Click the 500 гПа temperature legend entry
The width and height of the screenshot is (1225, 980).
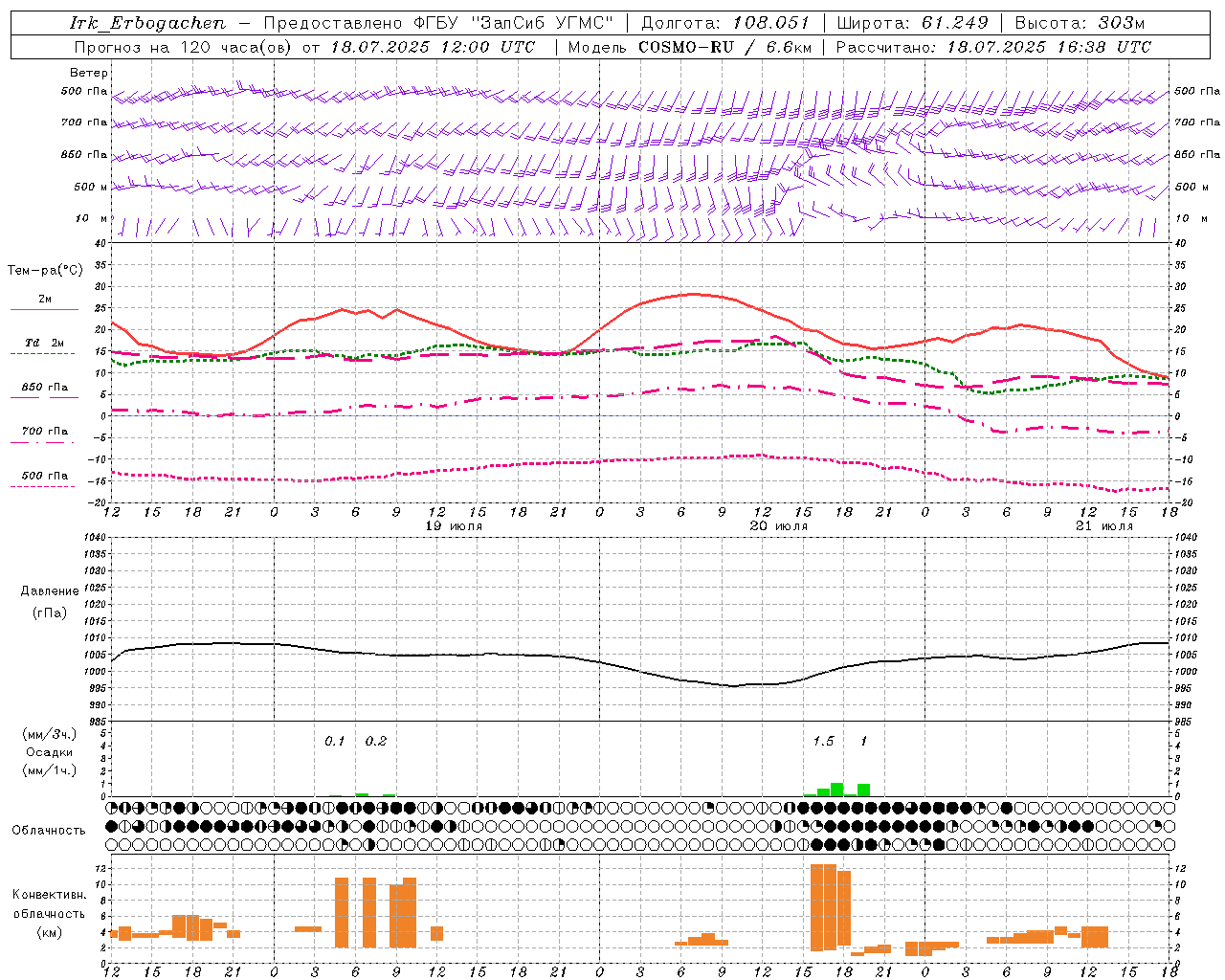click(45, 476)
